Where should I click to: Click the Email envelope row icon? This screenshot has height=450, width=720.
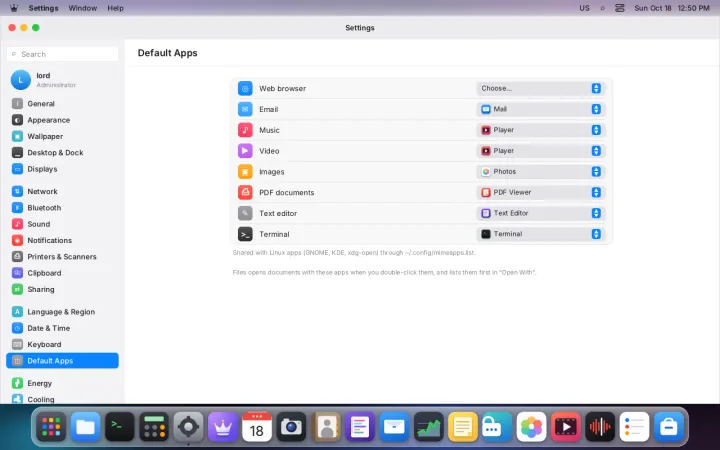(x=245, y=109)
